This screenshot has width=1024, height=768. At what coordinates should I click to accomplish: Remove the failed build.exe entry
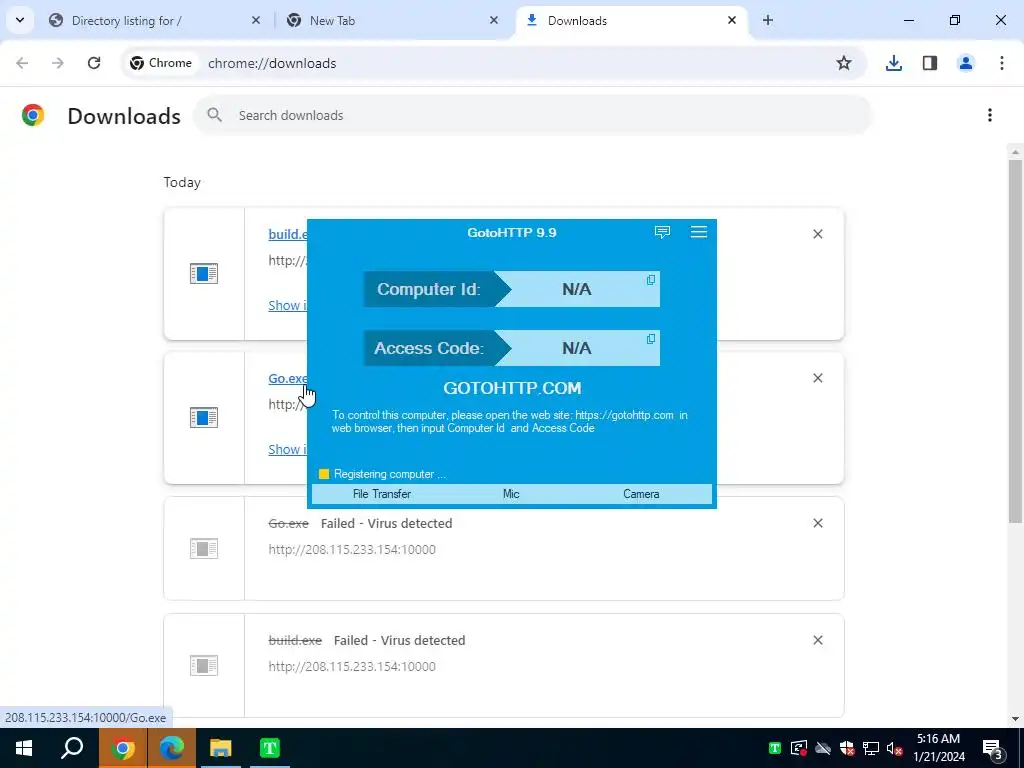[x=818, y=640]
